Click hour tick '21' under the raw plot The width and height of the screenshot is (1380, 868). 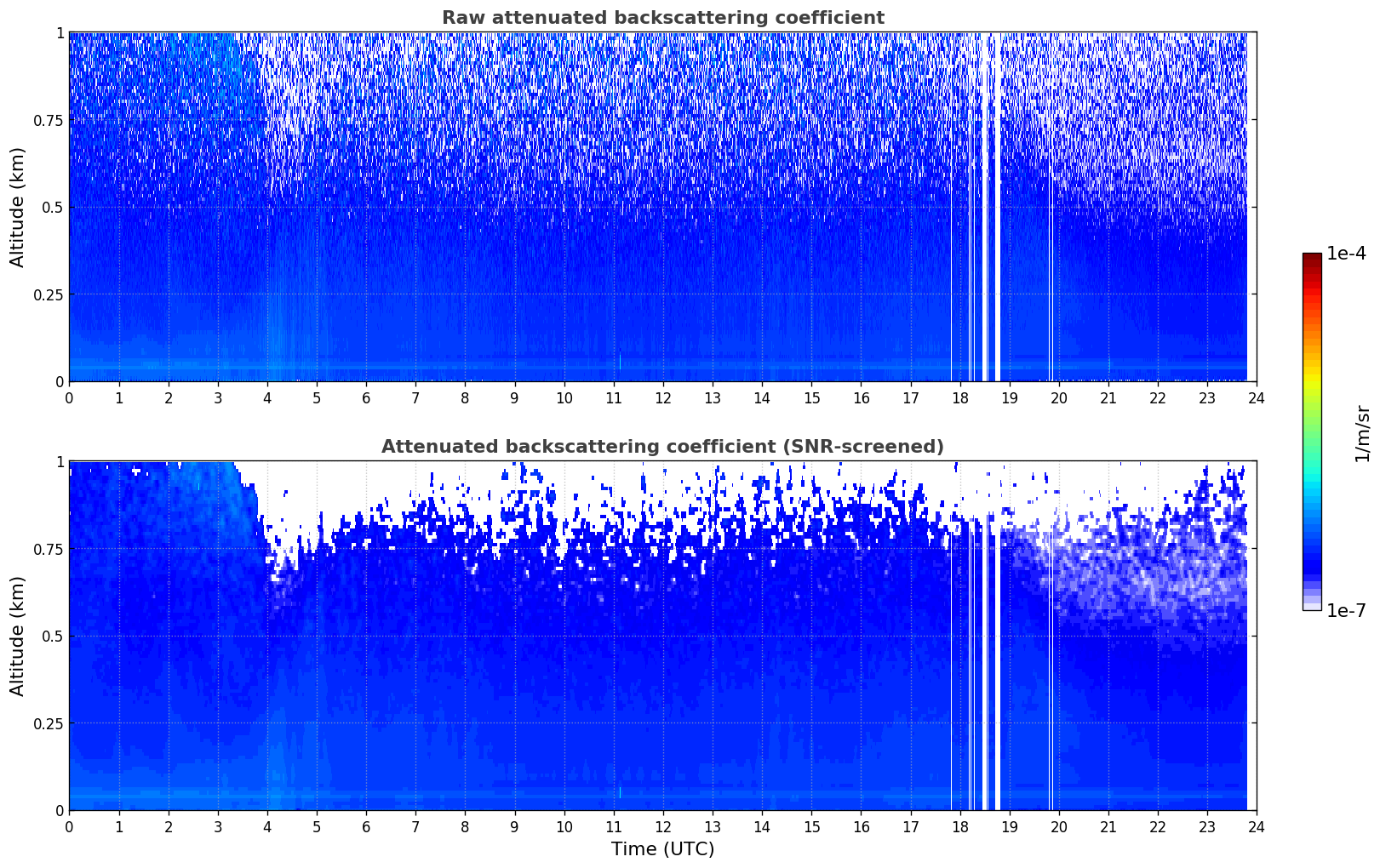(1108, 397)
